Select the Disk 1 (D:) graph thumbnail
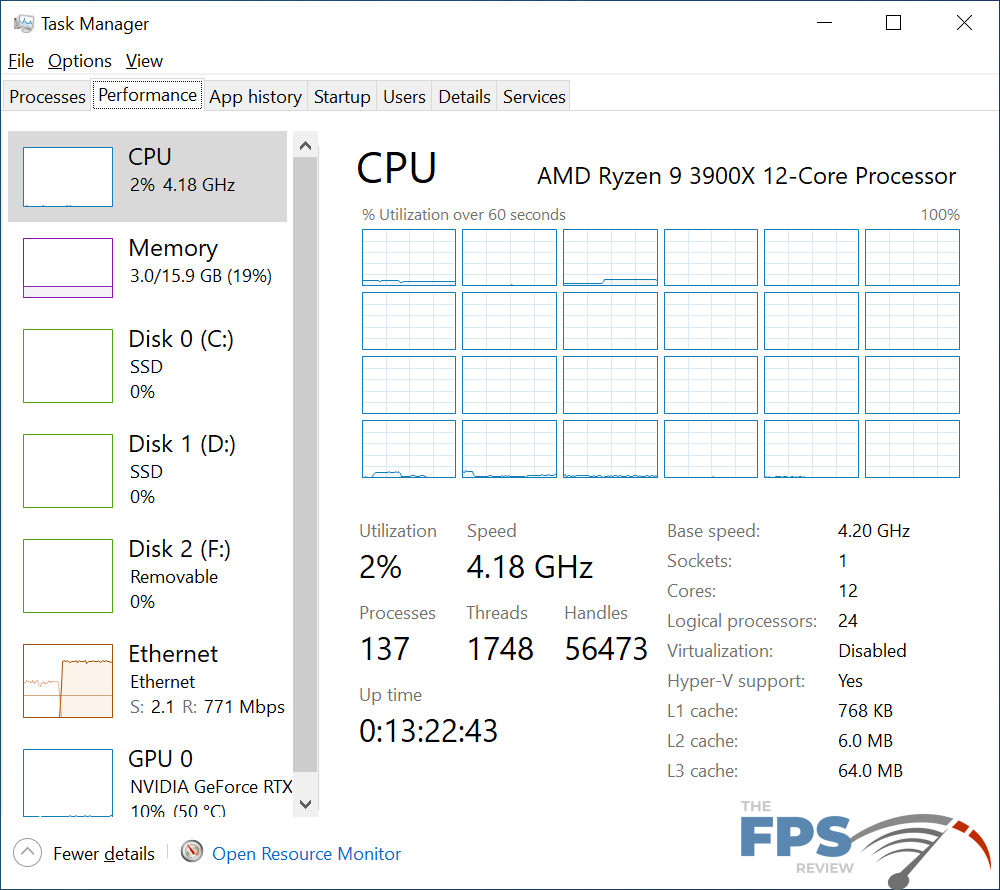Viewport: 1000px width, 890px height. 68,471
